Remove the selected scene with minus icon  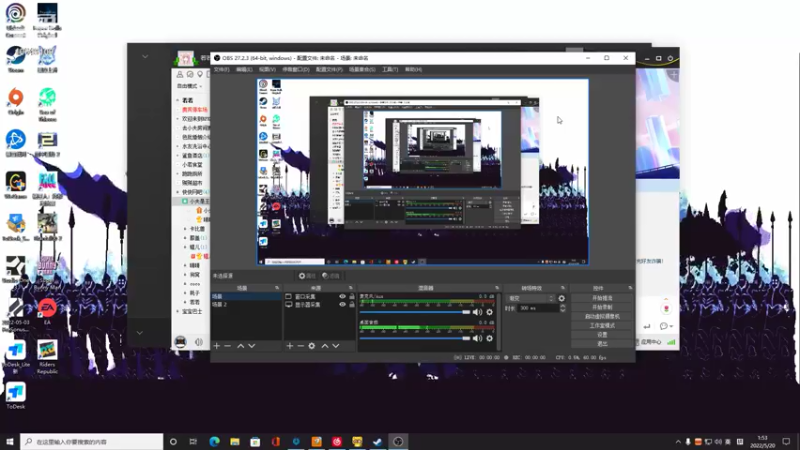(x=228, y=346)
